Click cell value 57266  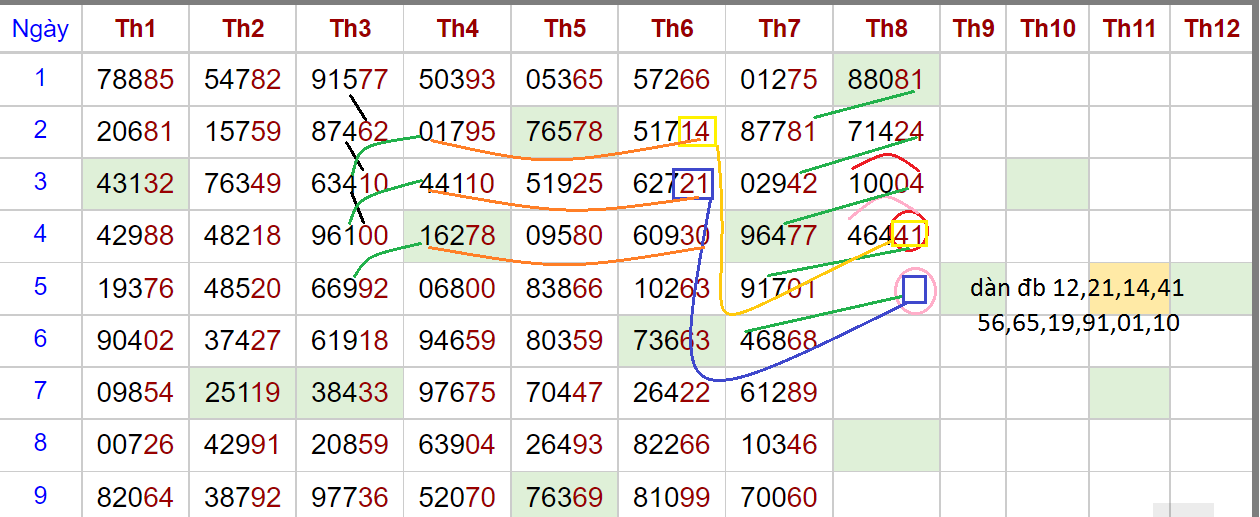click(x=672, y=79)
